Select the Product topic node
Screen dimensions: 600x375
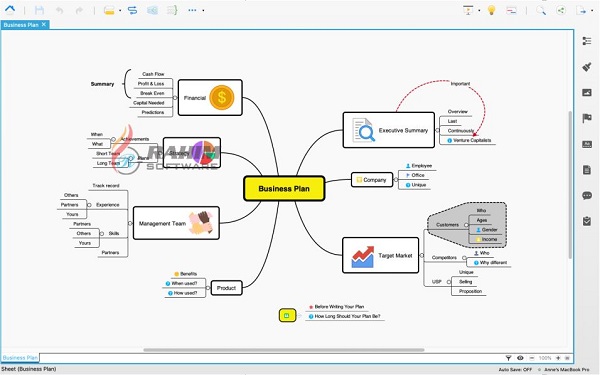coord(227,288)
